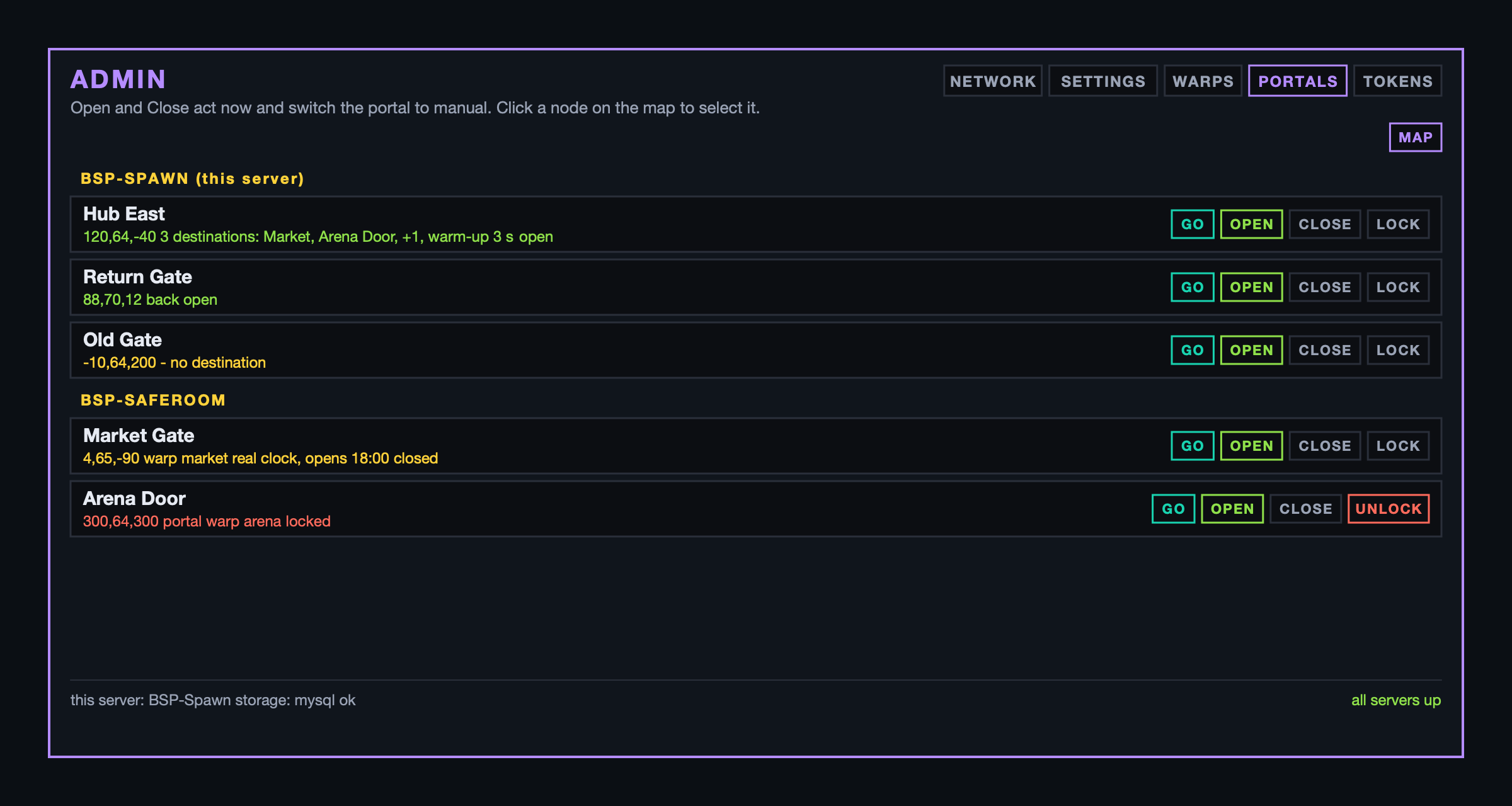Select the Portals tab

tap(1298, 81)
